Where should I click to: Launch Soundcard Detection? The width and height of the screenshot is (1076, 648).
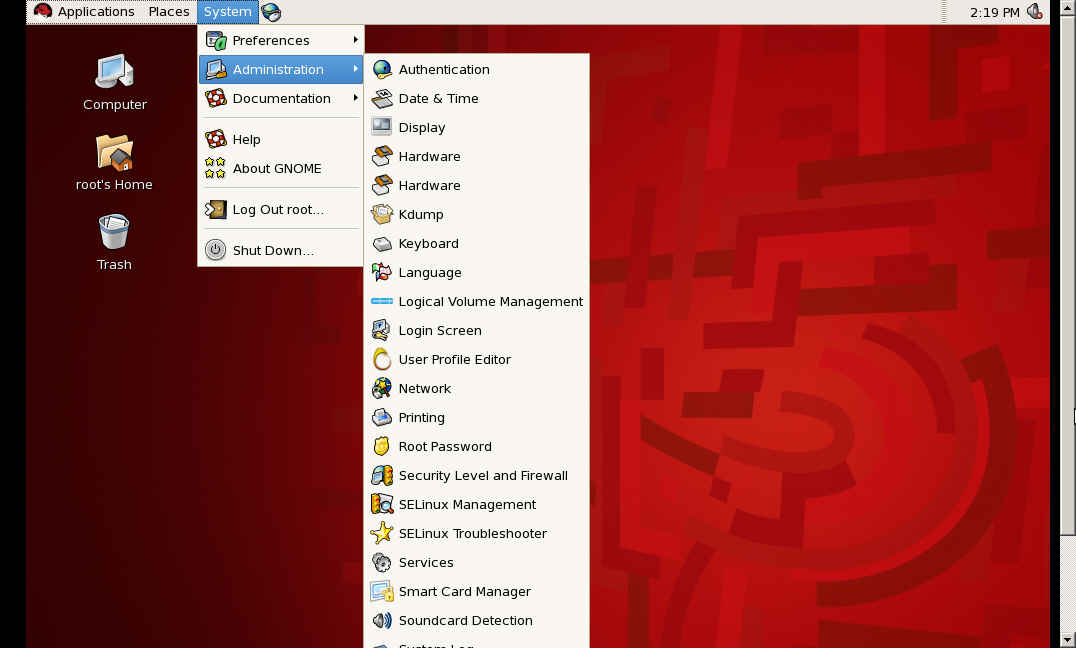pos(476,621)
